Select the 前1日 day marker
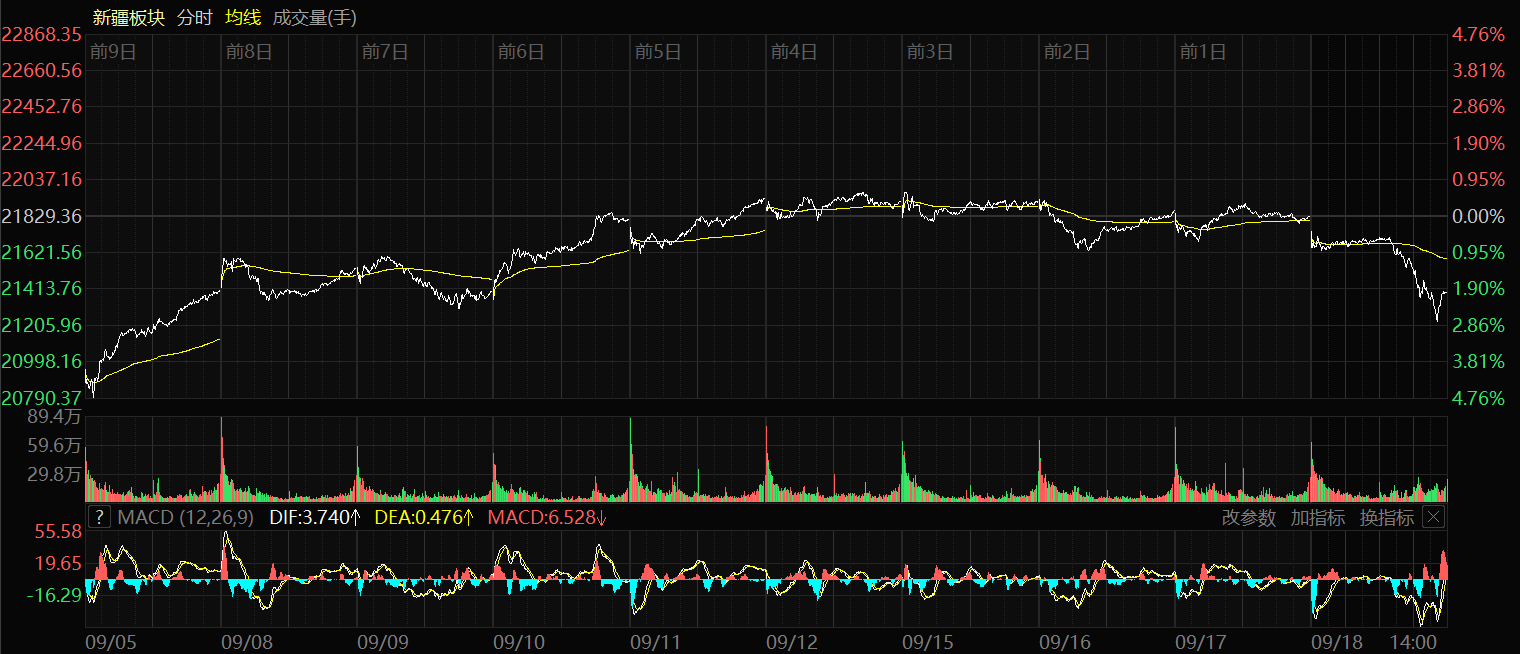Screen dimensions: 1520x654 1202,52
